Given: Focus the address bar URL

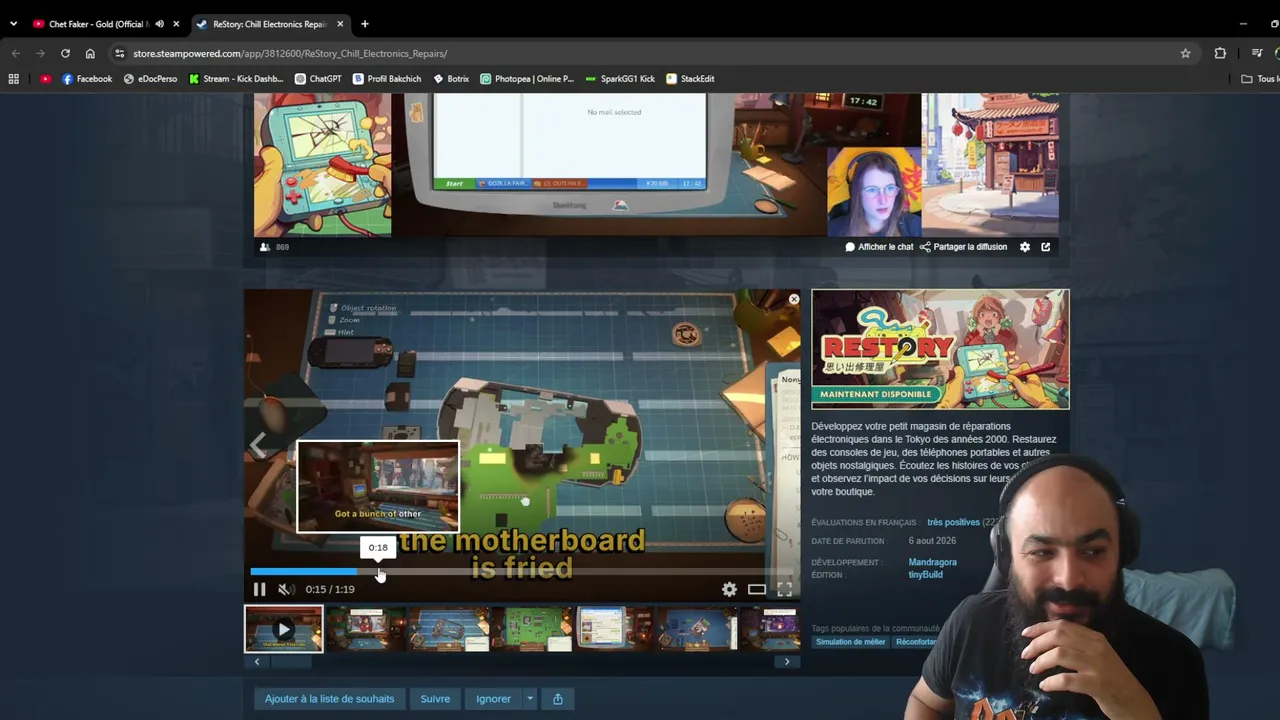Looking at the screenshot, I should point(290,53).
